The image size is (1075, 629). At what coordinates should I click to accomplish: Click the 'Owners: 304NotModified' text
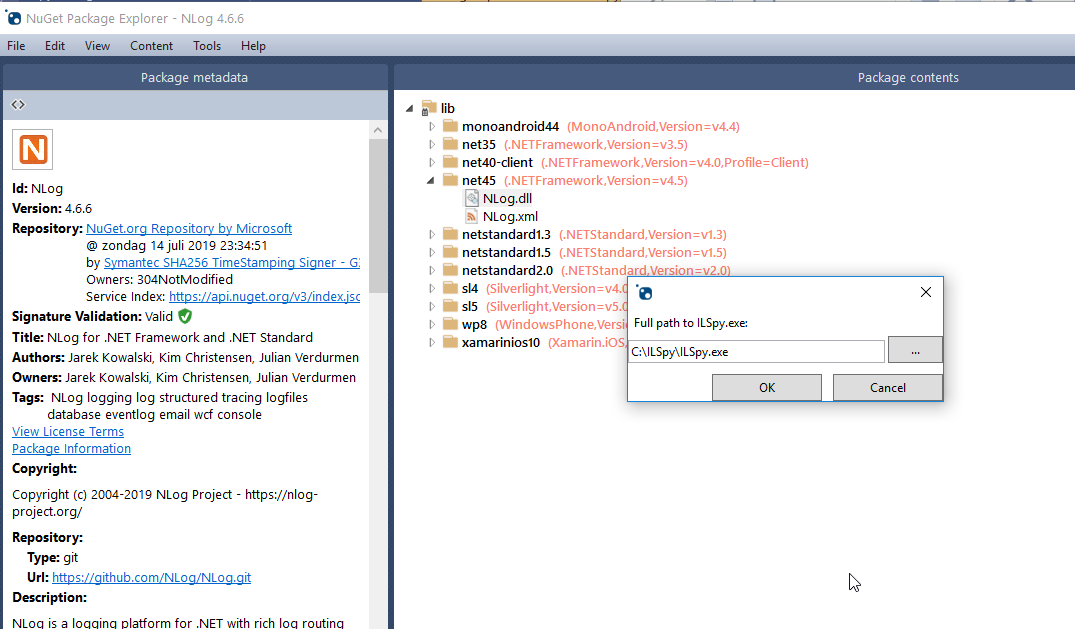point(160,280)
